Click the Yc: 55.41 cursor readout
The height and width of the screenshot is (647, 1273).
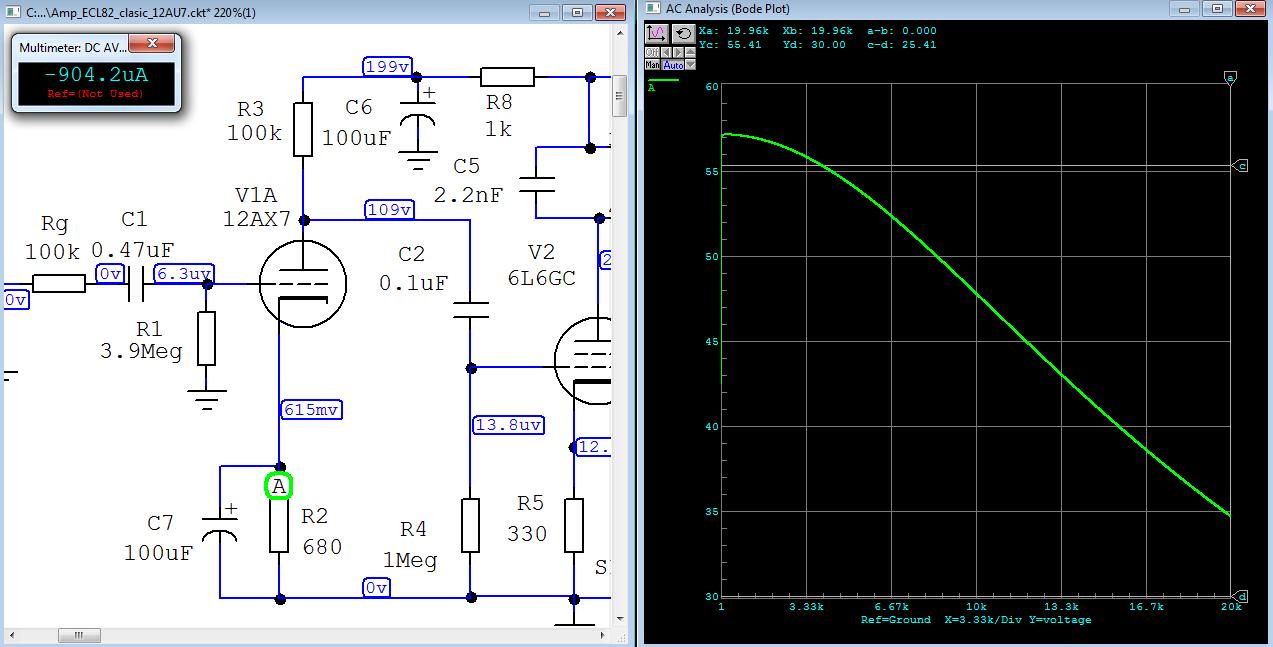[x=731, y=44]
